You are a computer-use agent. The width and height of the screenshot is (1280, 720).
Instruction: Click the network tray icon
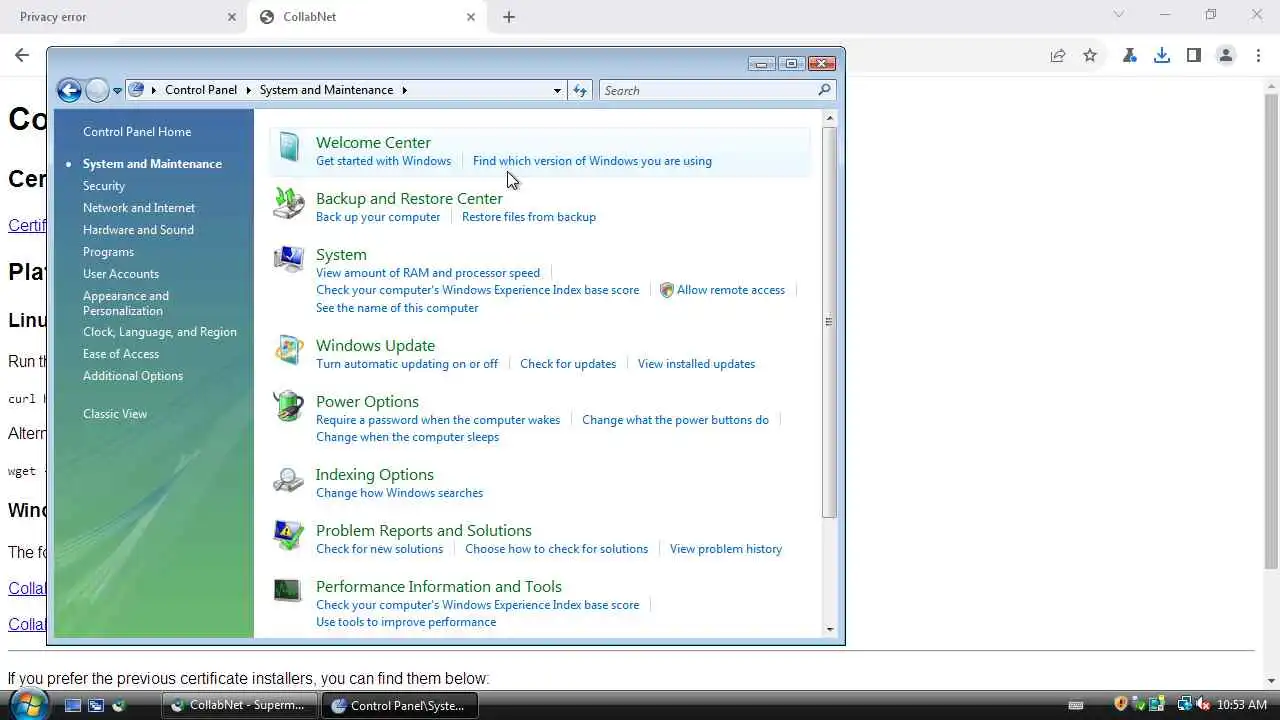pos(1185,705)
